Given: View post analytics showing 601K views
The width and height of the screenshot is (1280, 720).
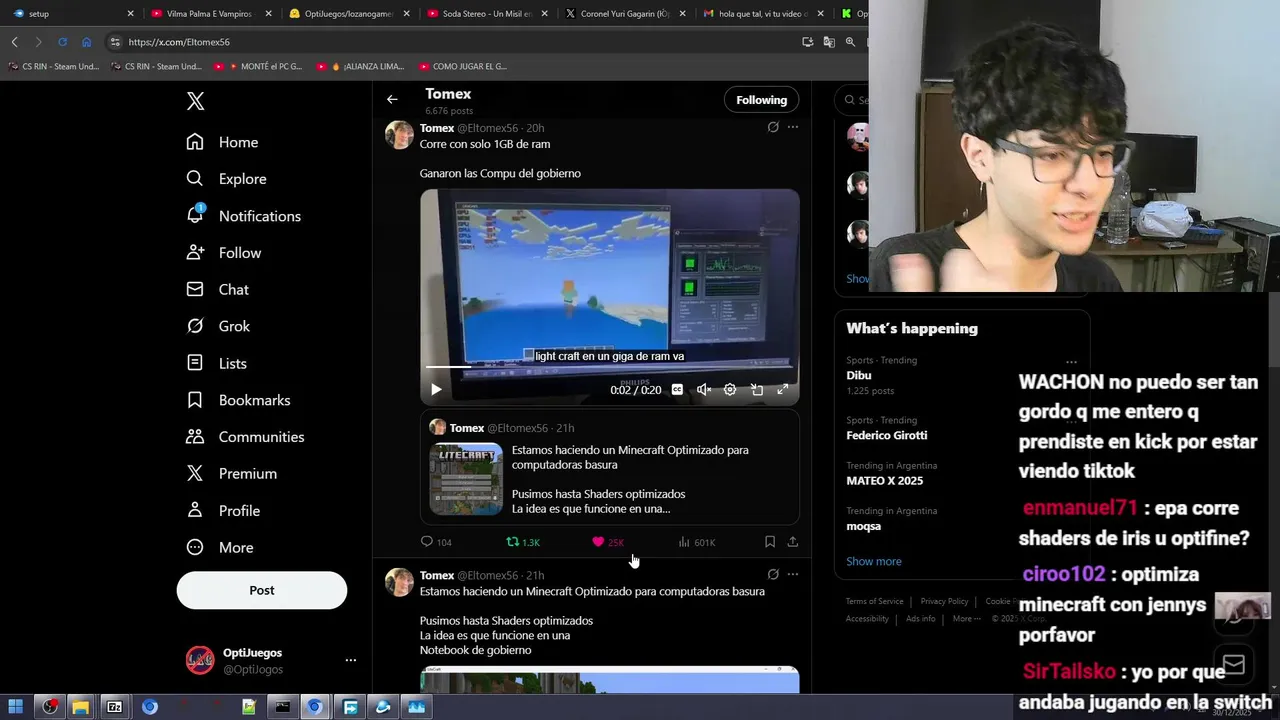Looking at the screenshot, I should (x=696, y=542).
